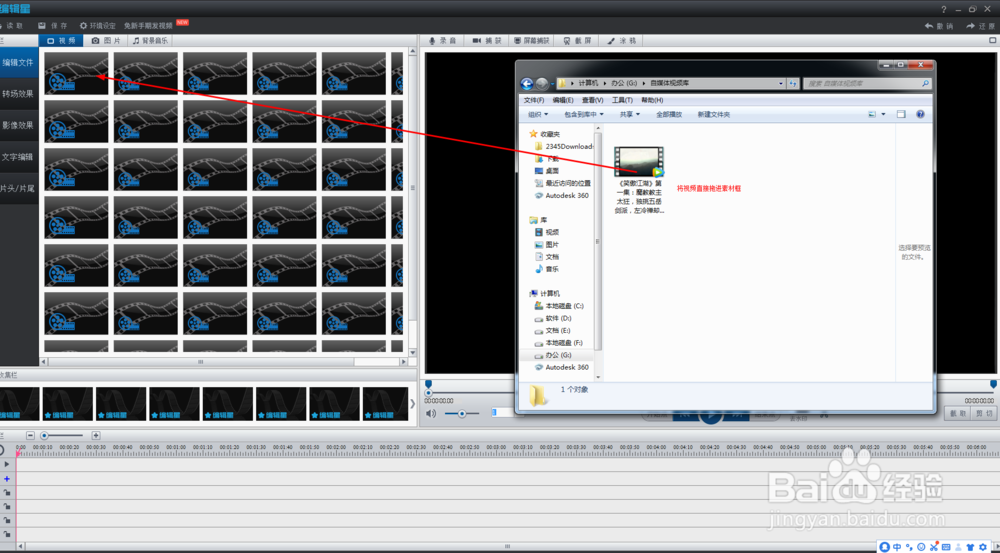Open the 工具(T) Explorer menu
This screenshot has height=553, width=1000.
[622, 100]
